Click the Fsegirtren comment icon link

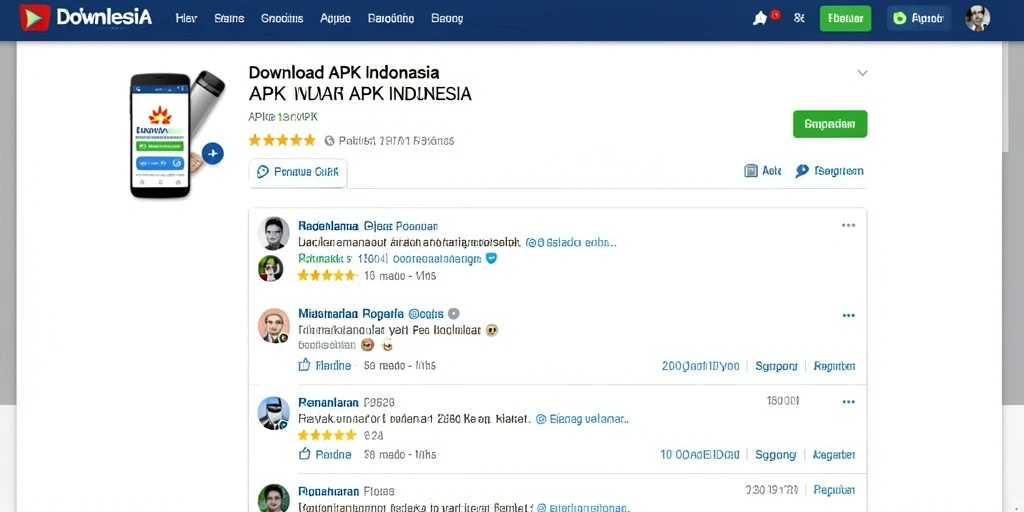pyautogui.click(x=829, y=171)
